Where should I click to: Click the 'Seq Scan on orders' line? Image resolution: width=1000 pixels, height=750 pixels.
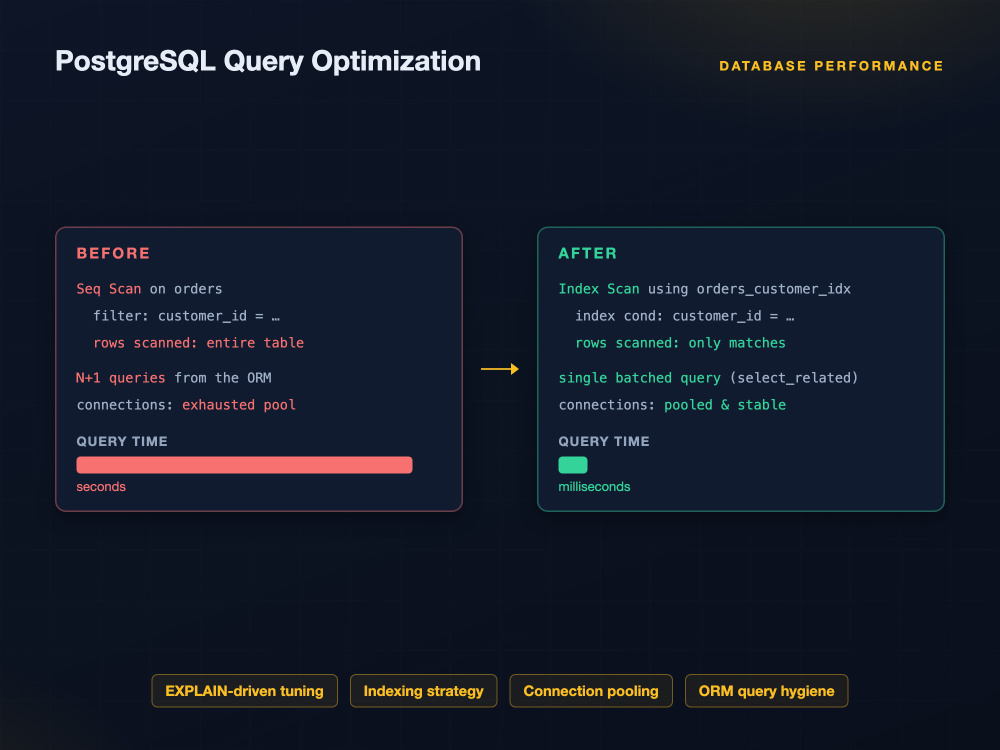pos(149,289)
